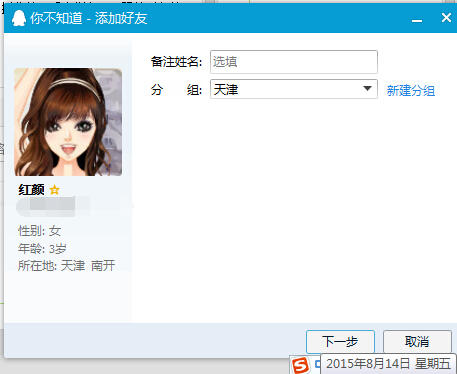The height and width of the screenshot is (374, 457).
Task: Click the 年龄: 3岁 info line
Action: coord(42,248)
